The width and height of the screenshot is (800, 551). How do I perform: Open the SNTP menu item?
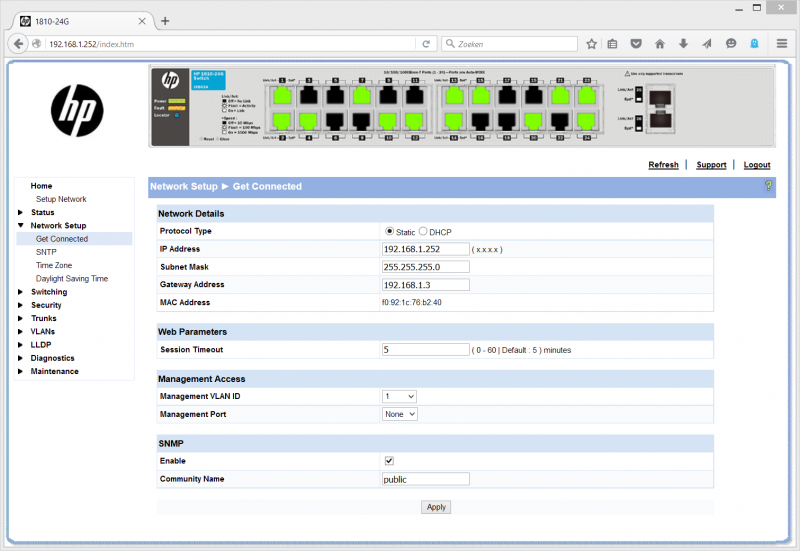46,252
